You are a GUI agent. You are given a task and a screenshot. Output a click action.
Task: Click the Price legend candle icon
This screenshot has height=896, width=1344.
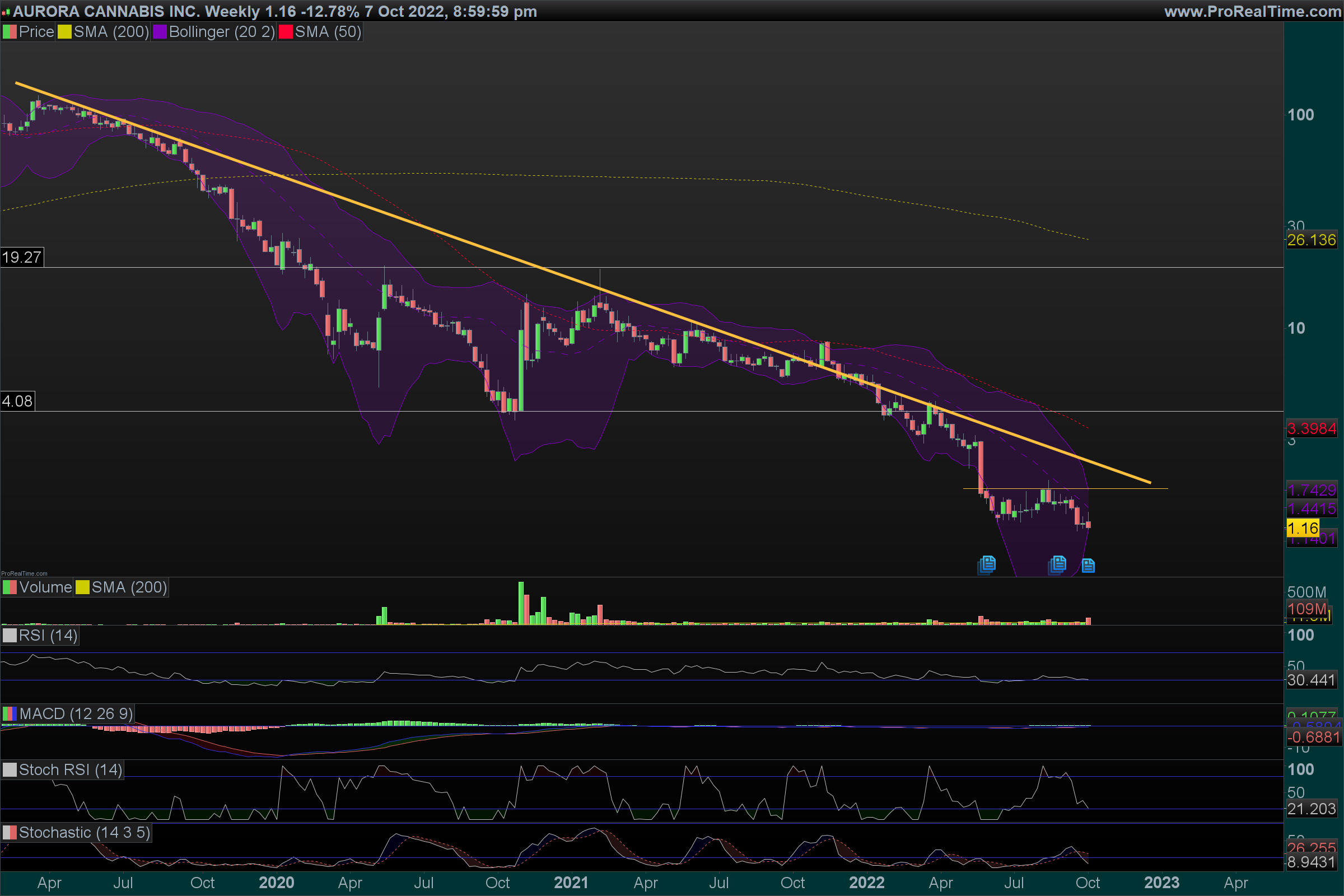[10, 32]
